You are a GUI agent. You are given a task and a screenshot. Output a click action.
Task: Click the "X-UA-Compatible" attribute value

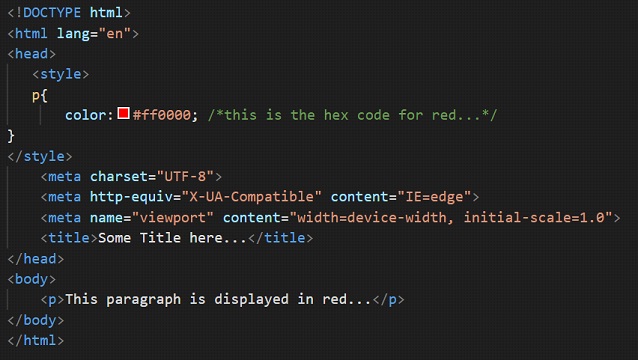(251, 197)
